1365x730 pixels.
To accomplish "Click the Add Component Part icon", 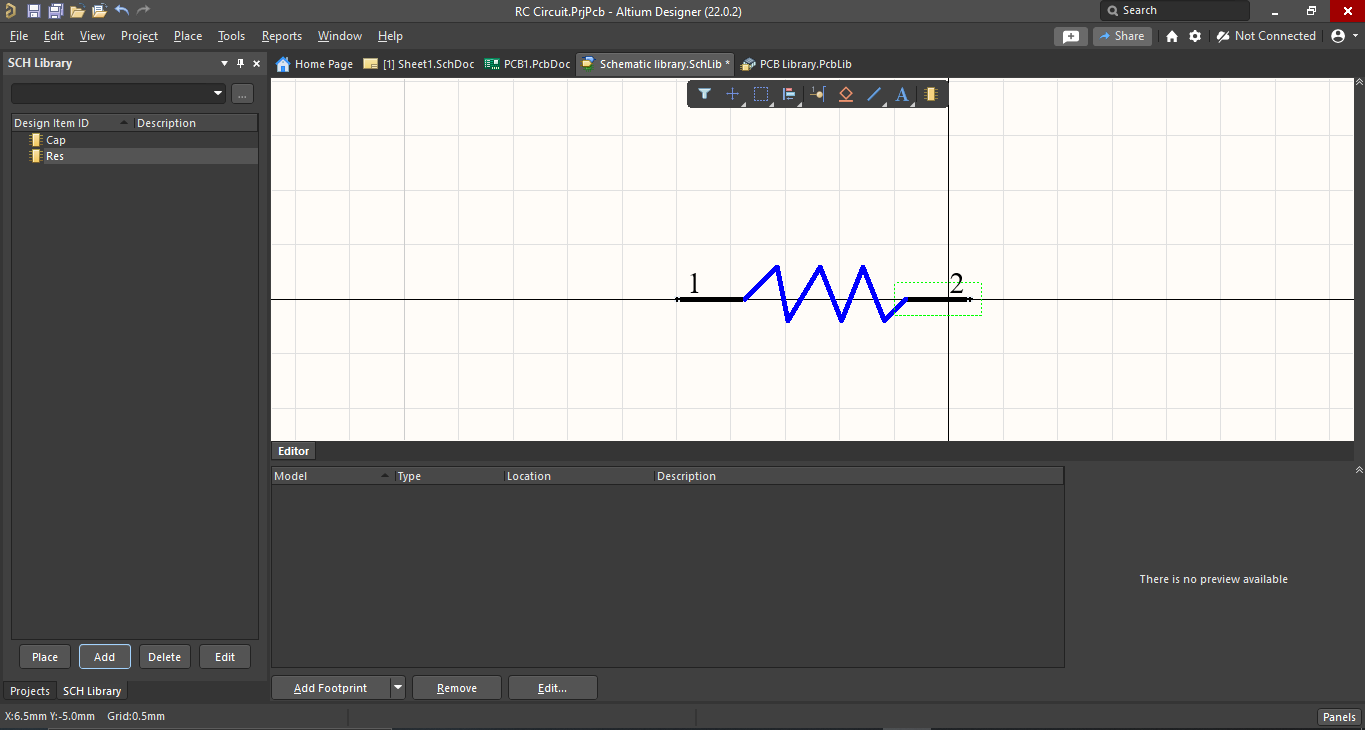I will [931, 94].
